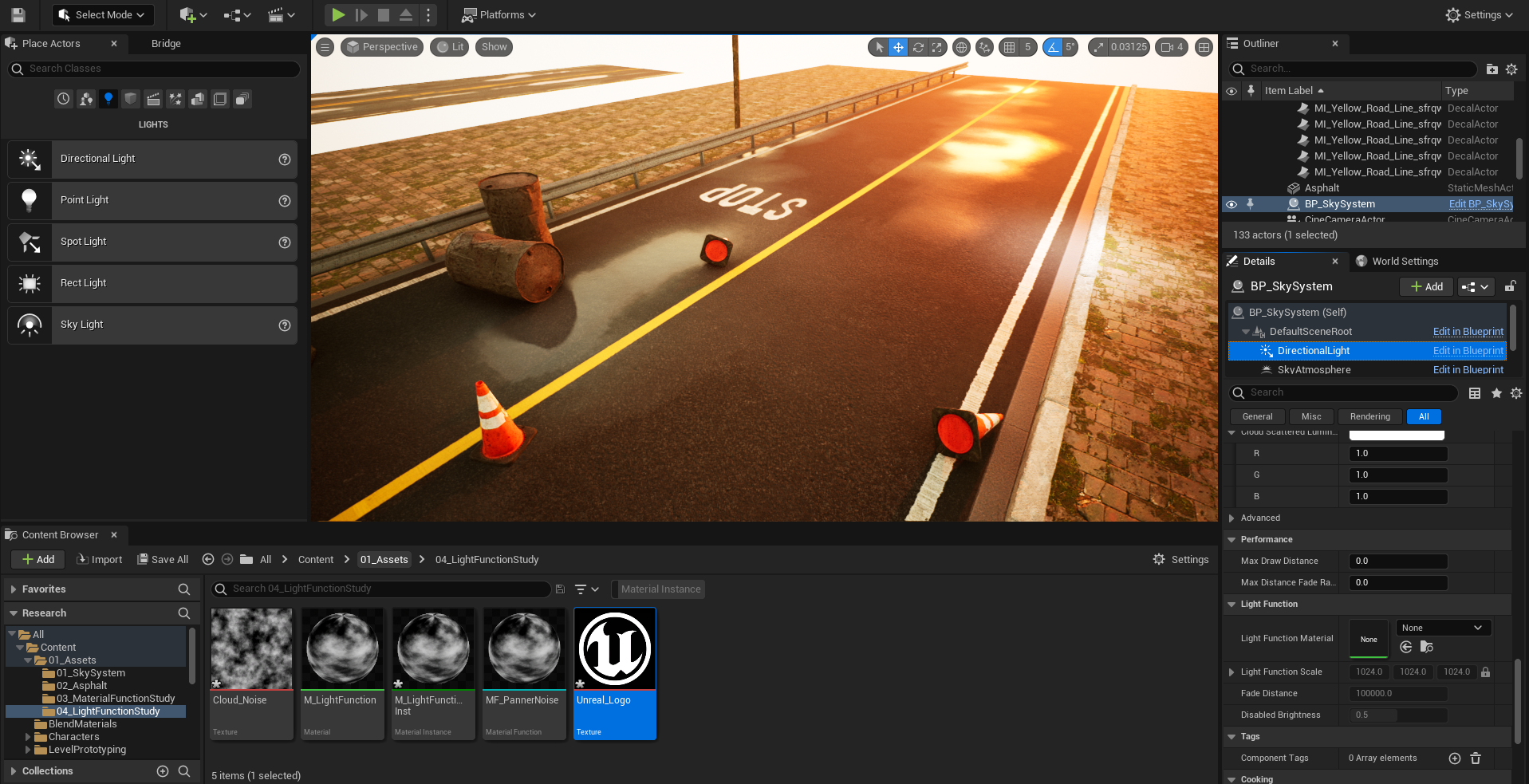1529x784 pixels.
Task: Select Recently Placed category icon
Action: point(64,99)
